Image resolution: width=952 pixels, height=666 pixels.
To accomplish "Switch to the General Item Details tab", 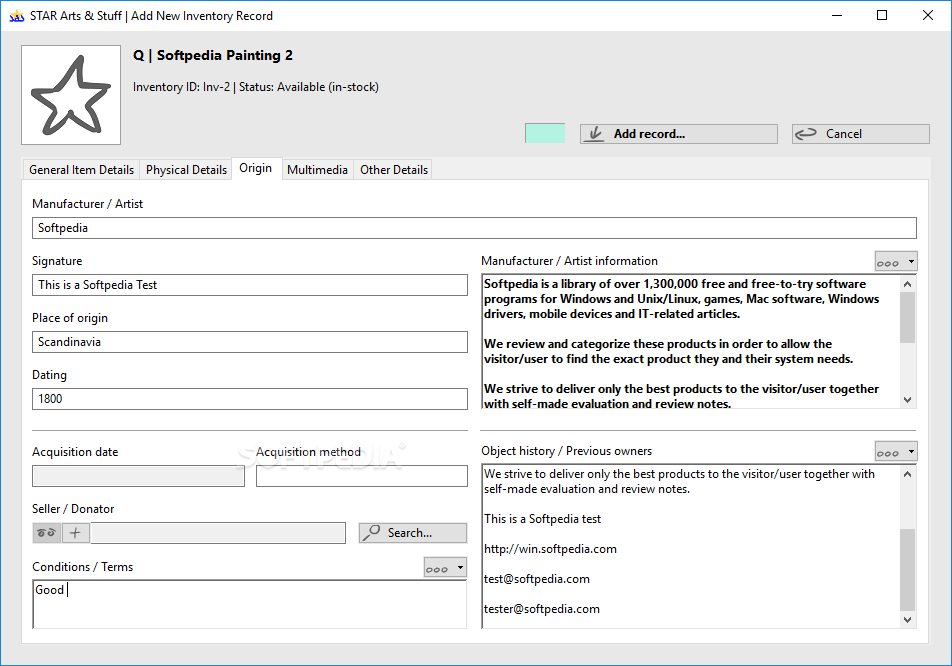I will click(x=81, y=170).
